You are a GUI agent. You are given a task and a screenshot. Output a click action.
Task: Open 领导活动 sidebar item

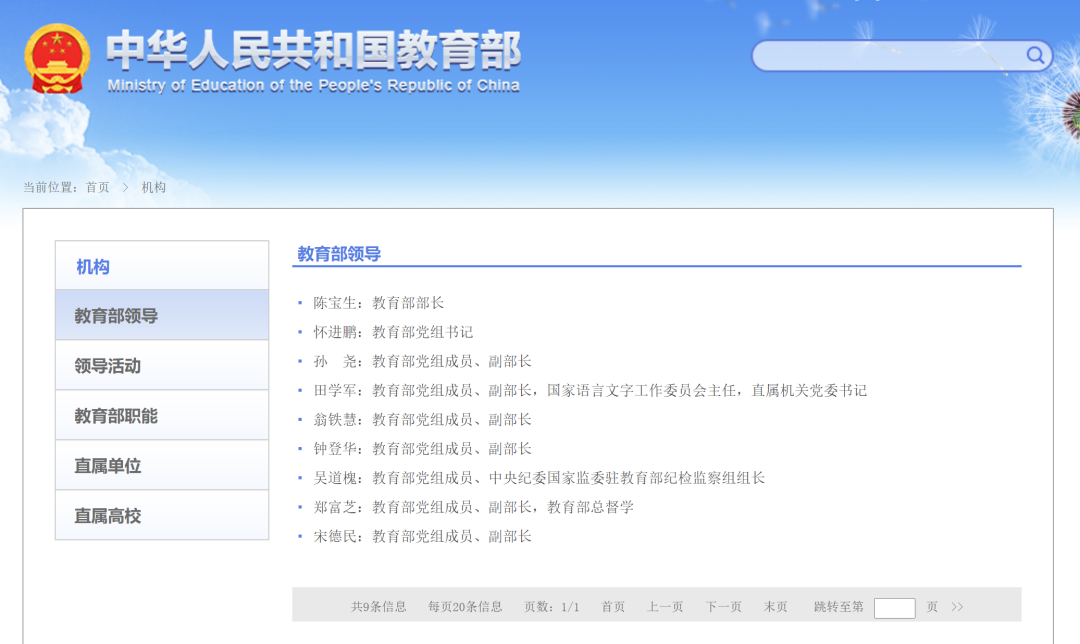point(162,365)
